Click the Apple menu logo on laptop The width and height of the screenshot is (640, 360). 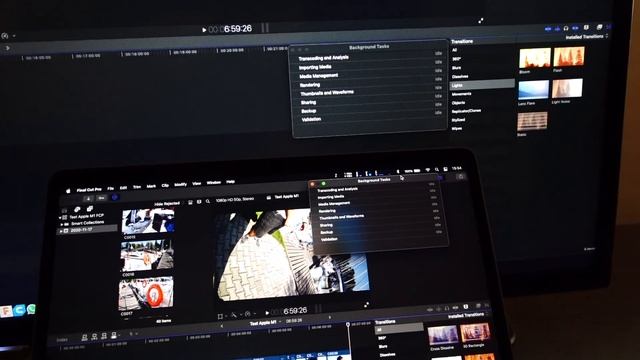coord(68,191)
